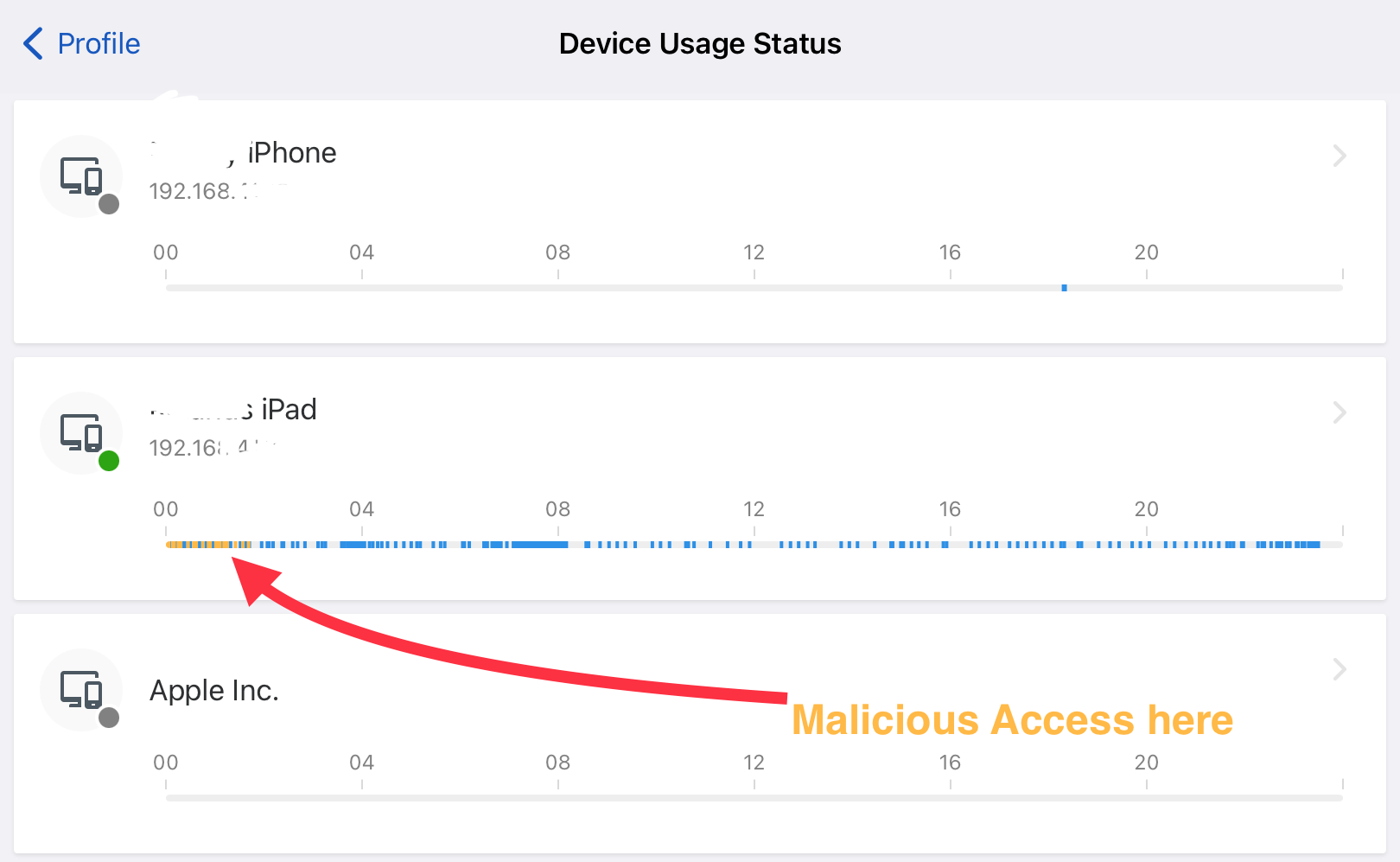Viewport: 1400px width, 862px height.
Task: Click the Device Usage Status title
Action: [x=700, y=43]
